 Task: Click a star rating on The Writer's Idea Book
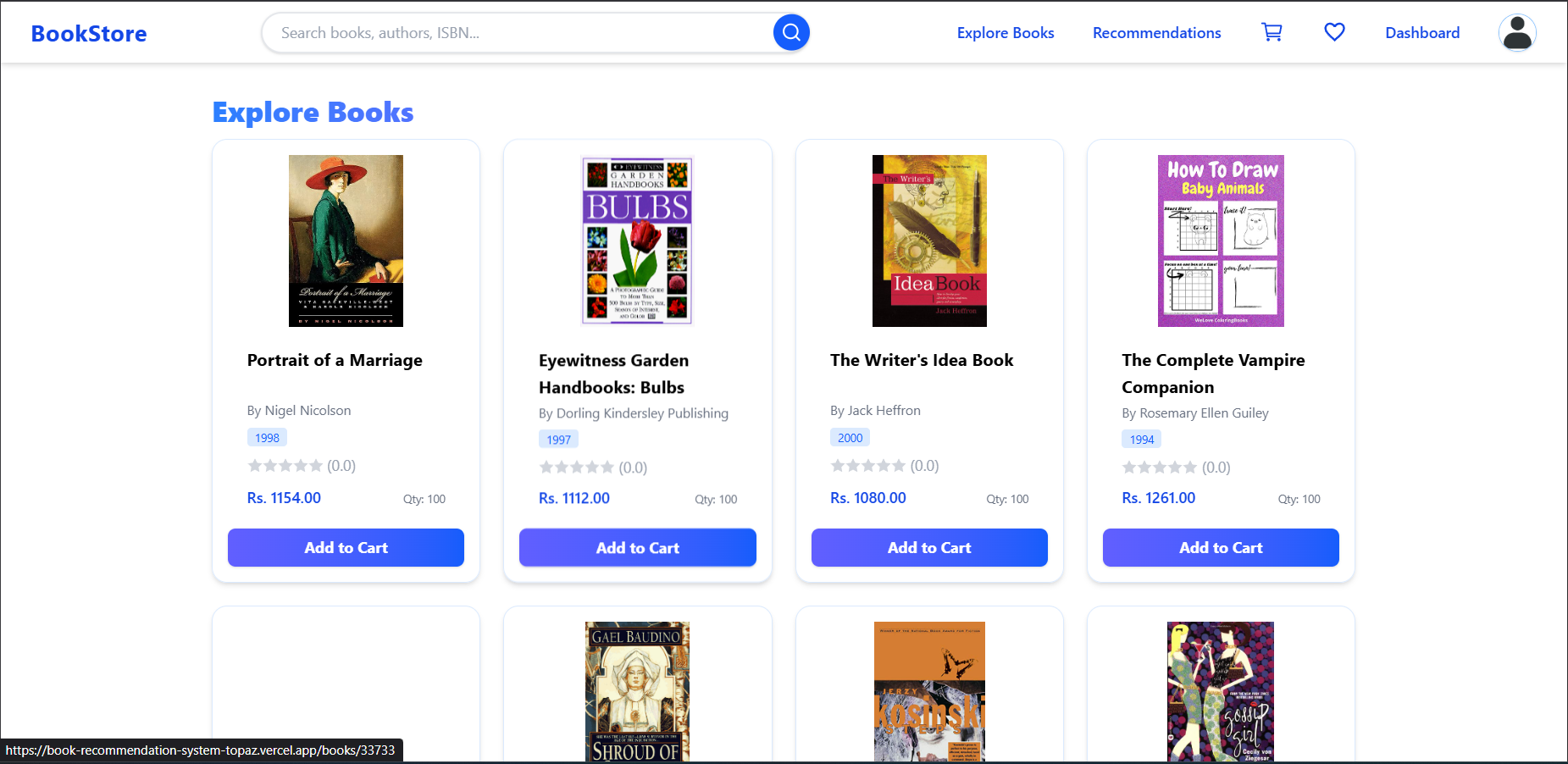(x=839, y=465)
